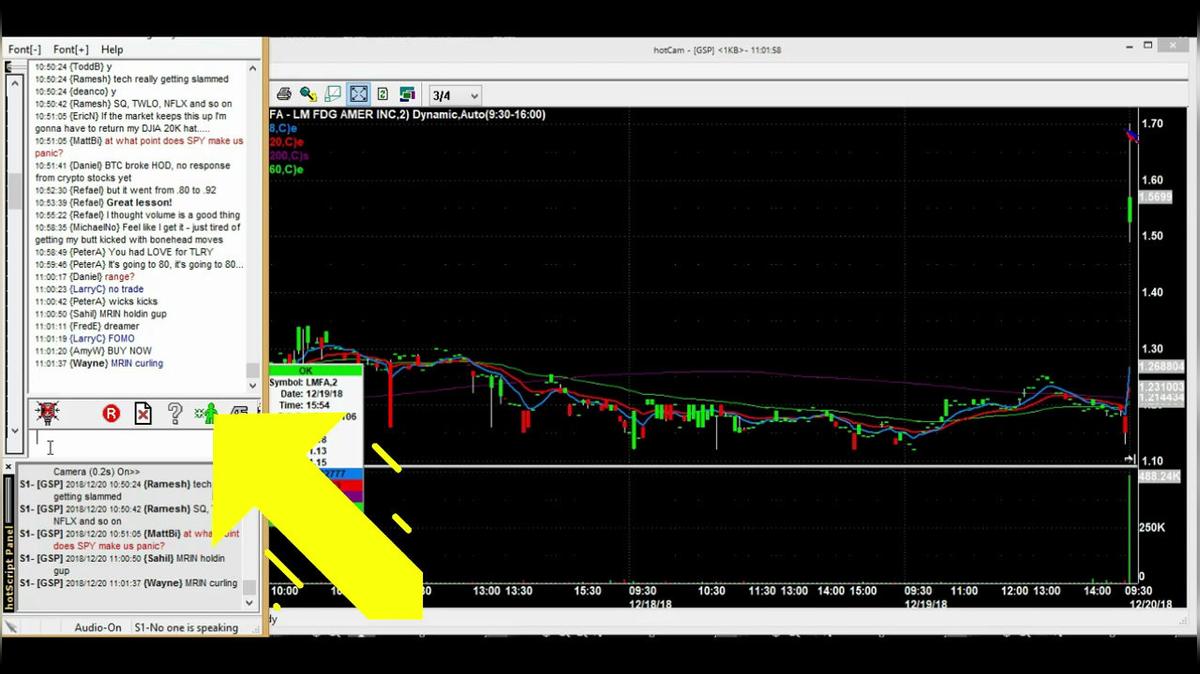
Task: Click 'Camera (0.2s) On>>' in hotScript panel
Action: [96, 471]
